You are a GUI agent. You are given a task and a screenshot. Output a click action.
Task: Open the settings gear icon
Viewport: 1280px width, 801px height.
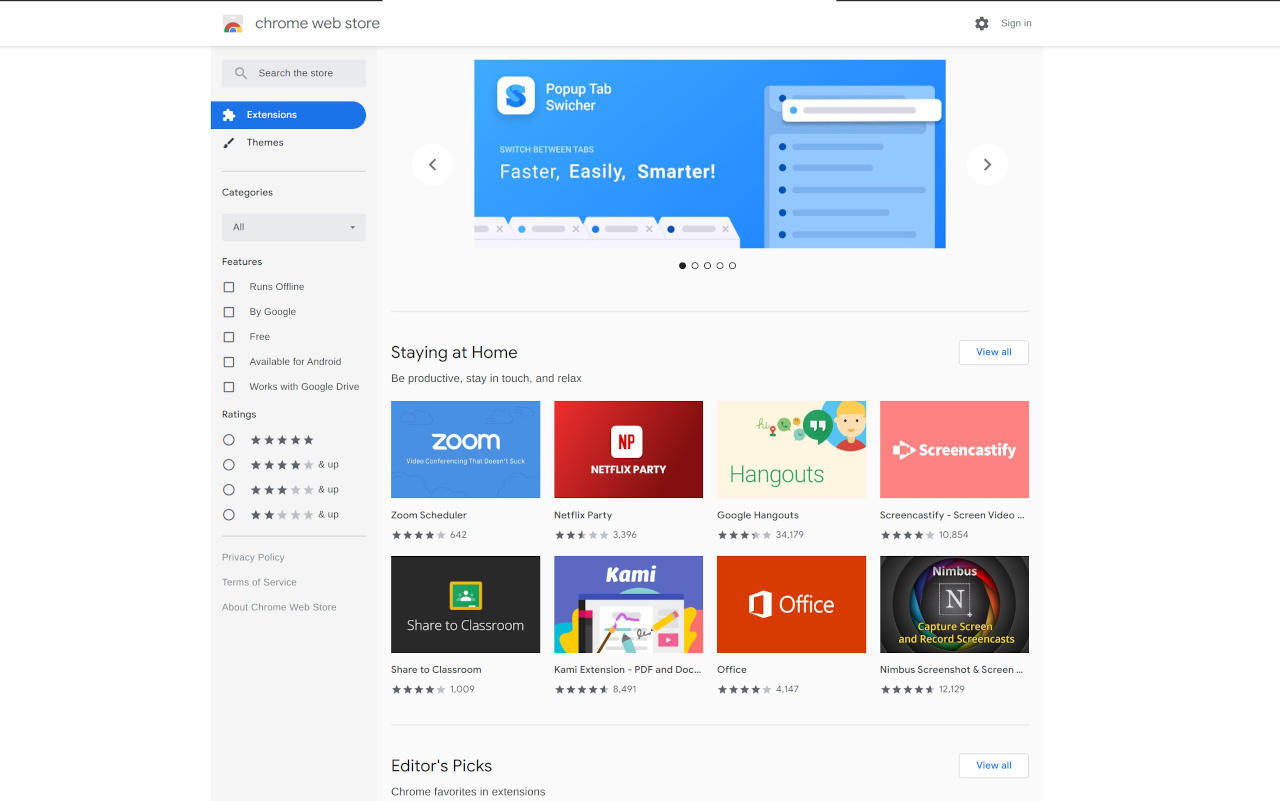(x=982, y=23)
